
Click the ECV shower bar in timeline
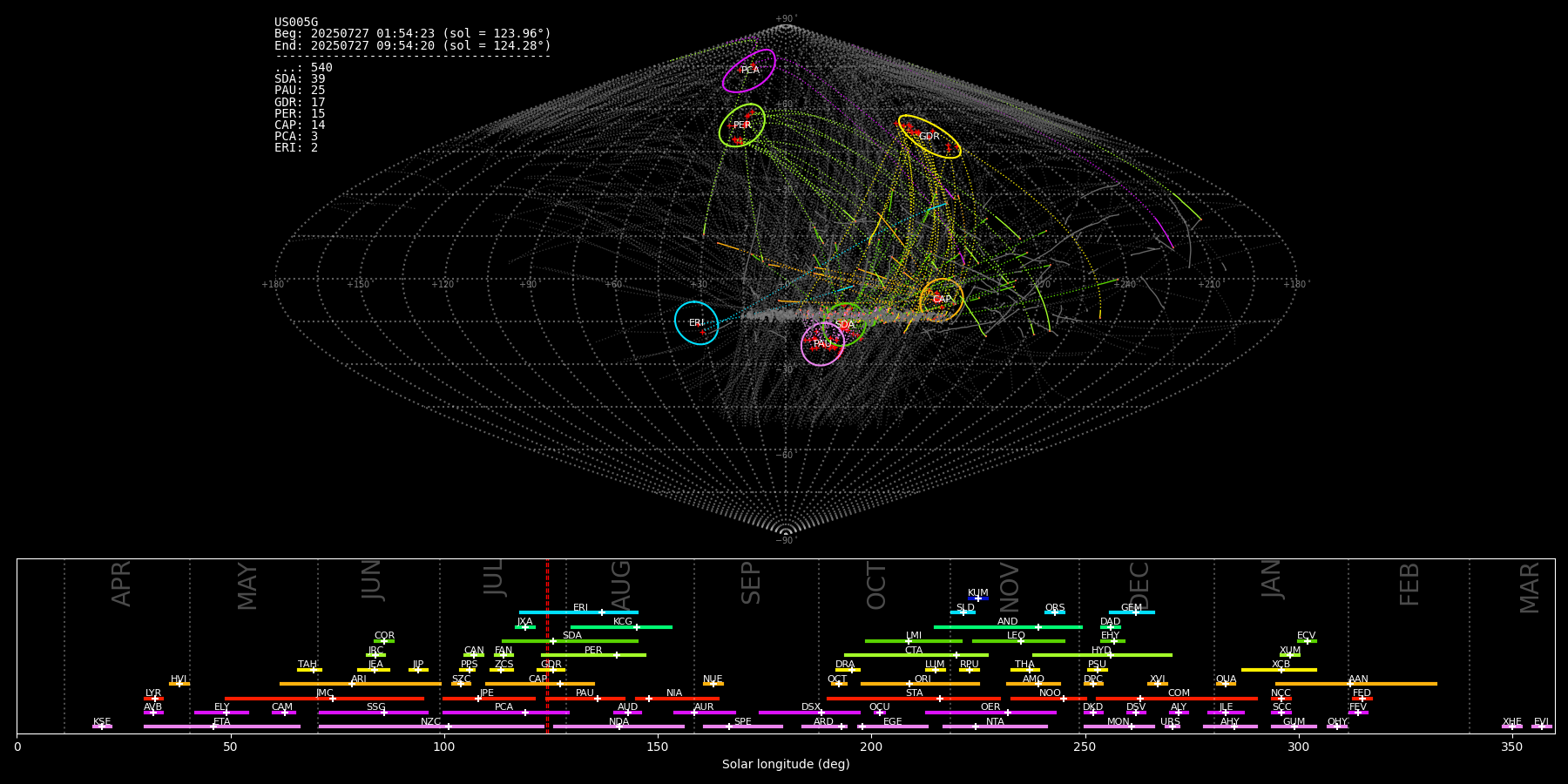pos(1307,641)
